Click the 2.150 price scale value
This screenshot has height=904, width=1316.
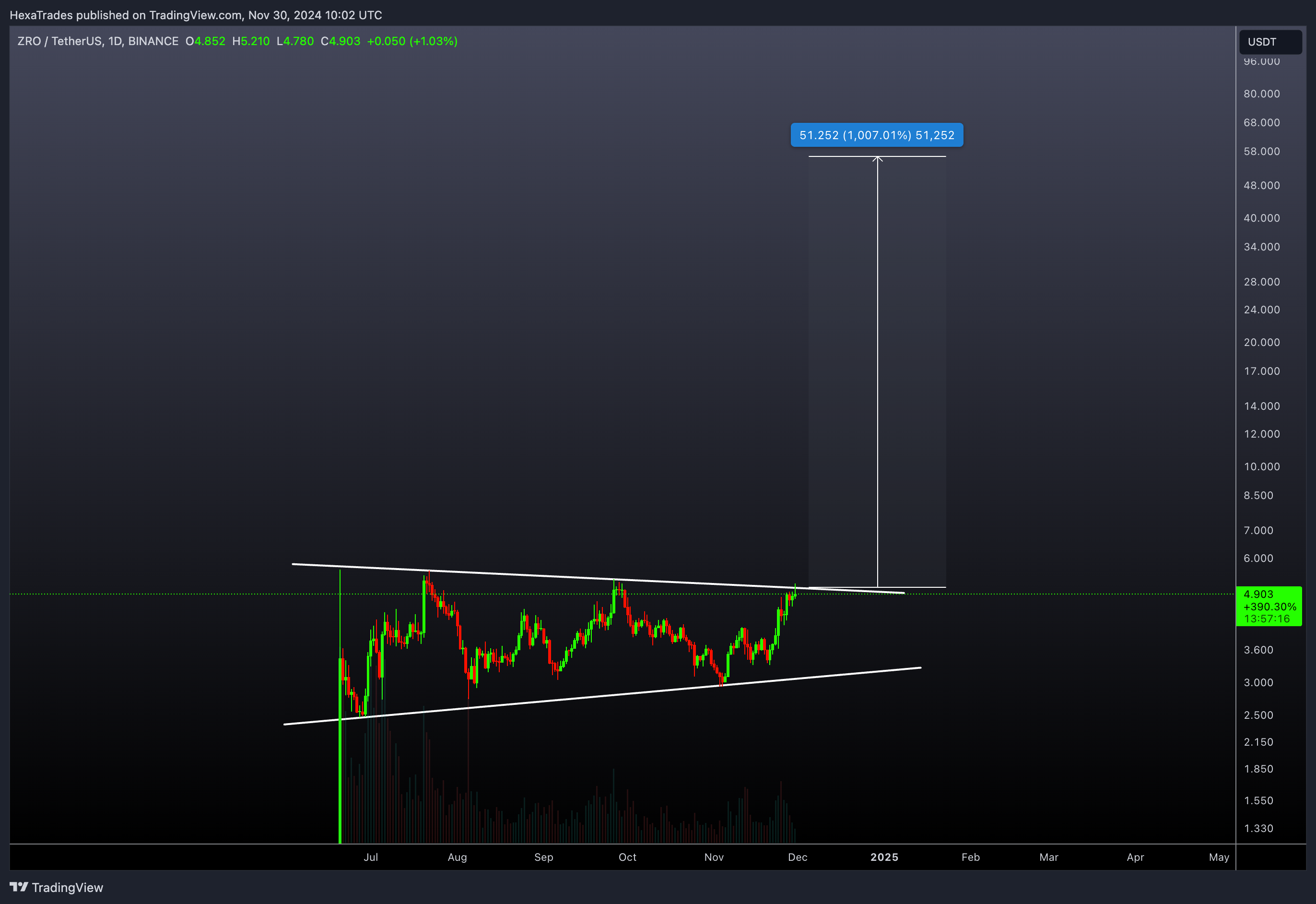(x=1258, y=742)
